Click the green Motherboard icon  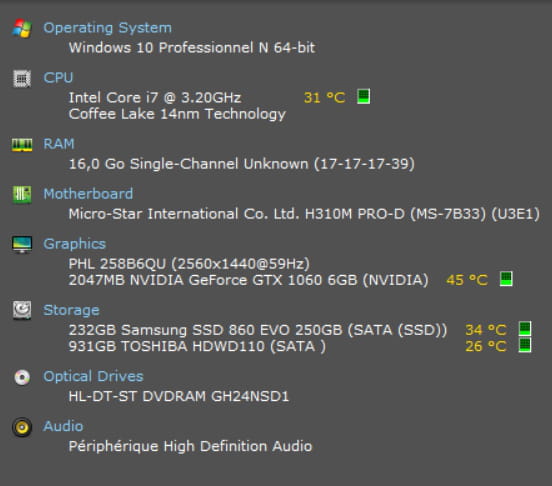(22, 194)
